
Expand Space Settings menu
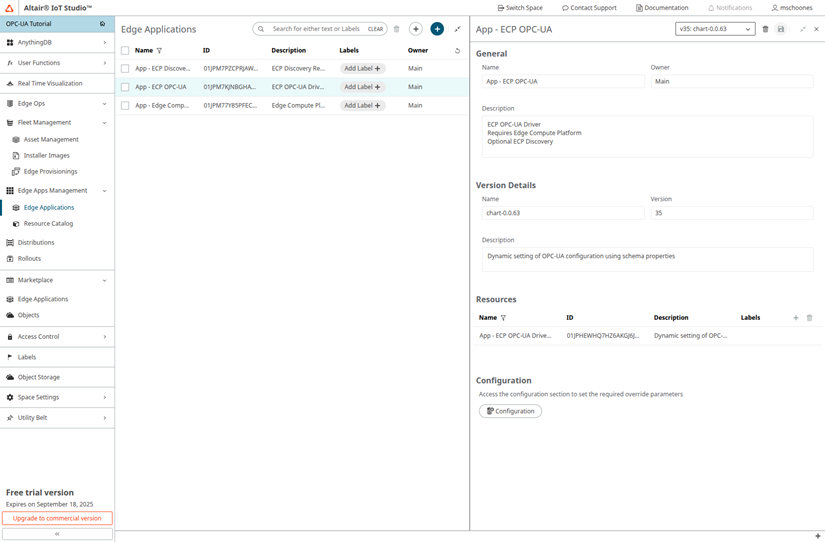57,397
